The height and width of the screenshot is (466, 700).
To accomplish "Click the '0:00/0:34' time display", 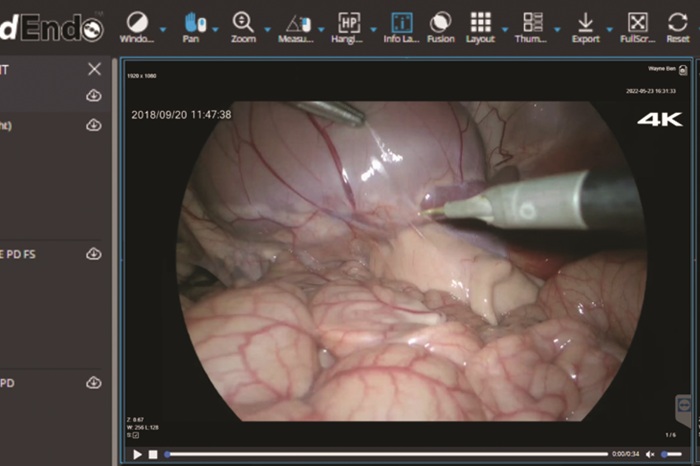I will coord(625,454).
